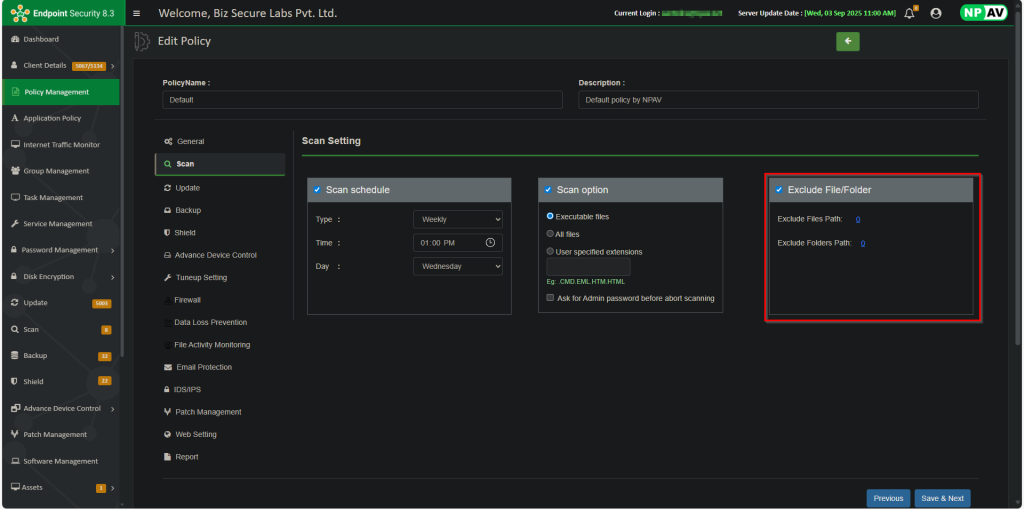The width and height of the screenshot is (1024, 509).
Task: Click the green back arrow button
Action: click(x=848, y=41)
